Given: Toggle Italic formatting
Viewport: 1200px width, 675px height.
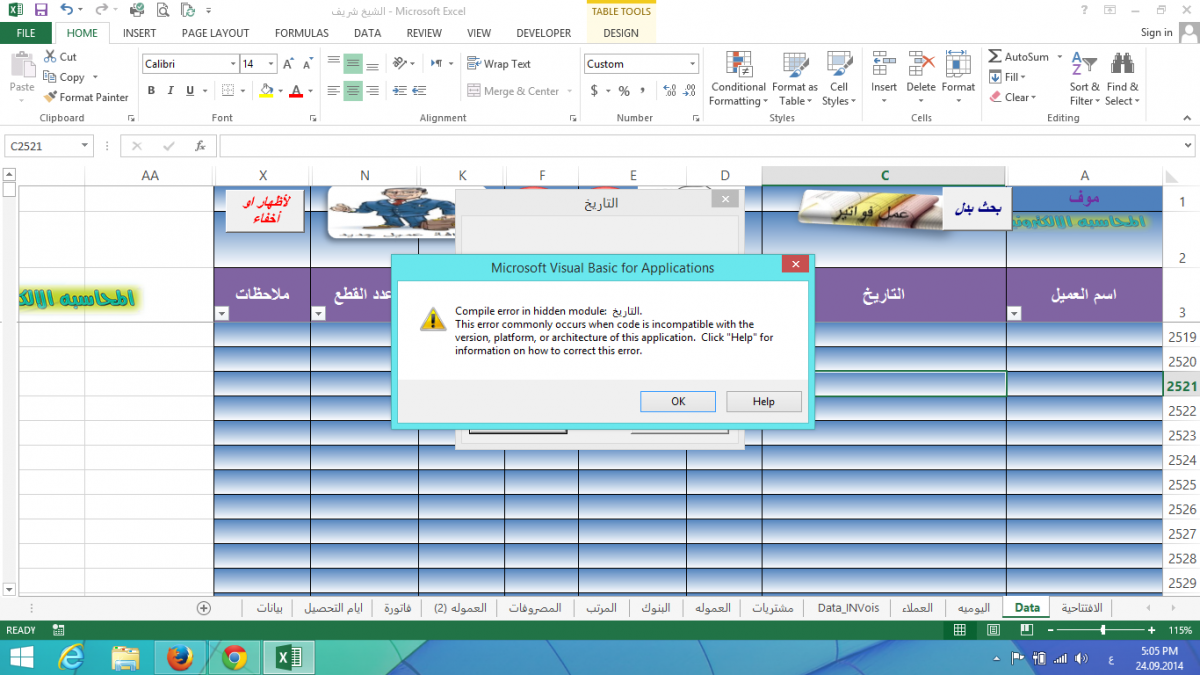Looking at the screenshot, I should (171, 91).
